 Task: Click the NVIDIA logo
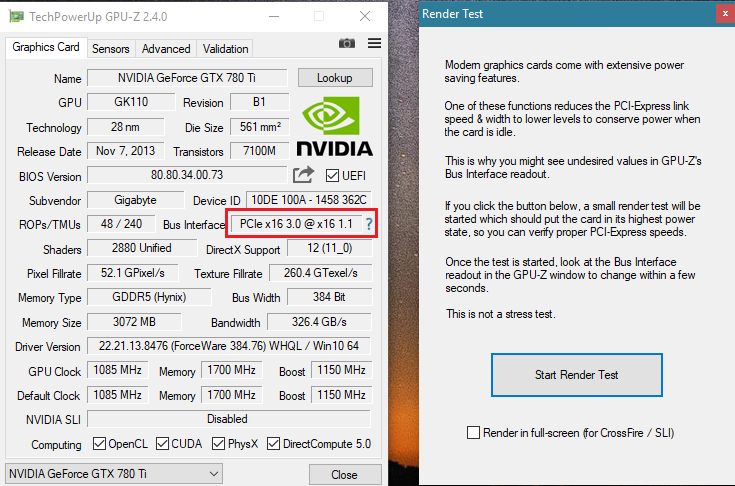334,127
